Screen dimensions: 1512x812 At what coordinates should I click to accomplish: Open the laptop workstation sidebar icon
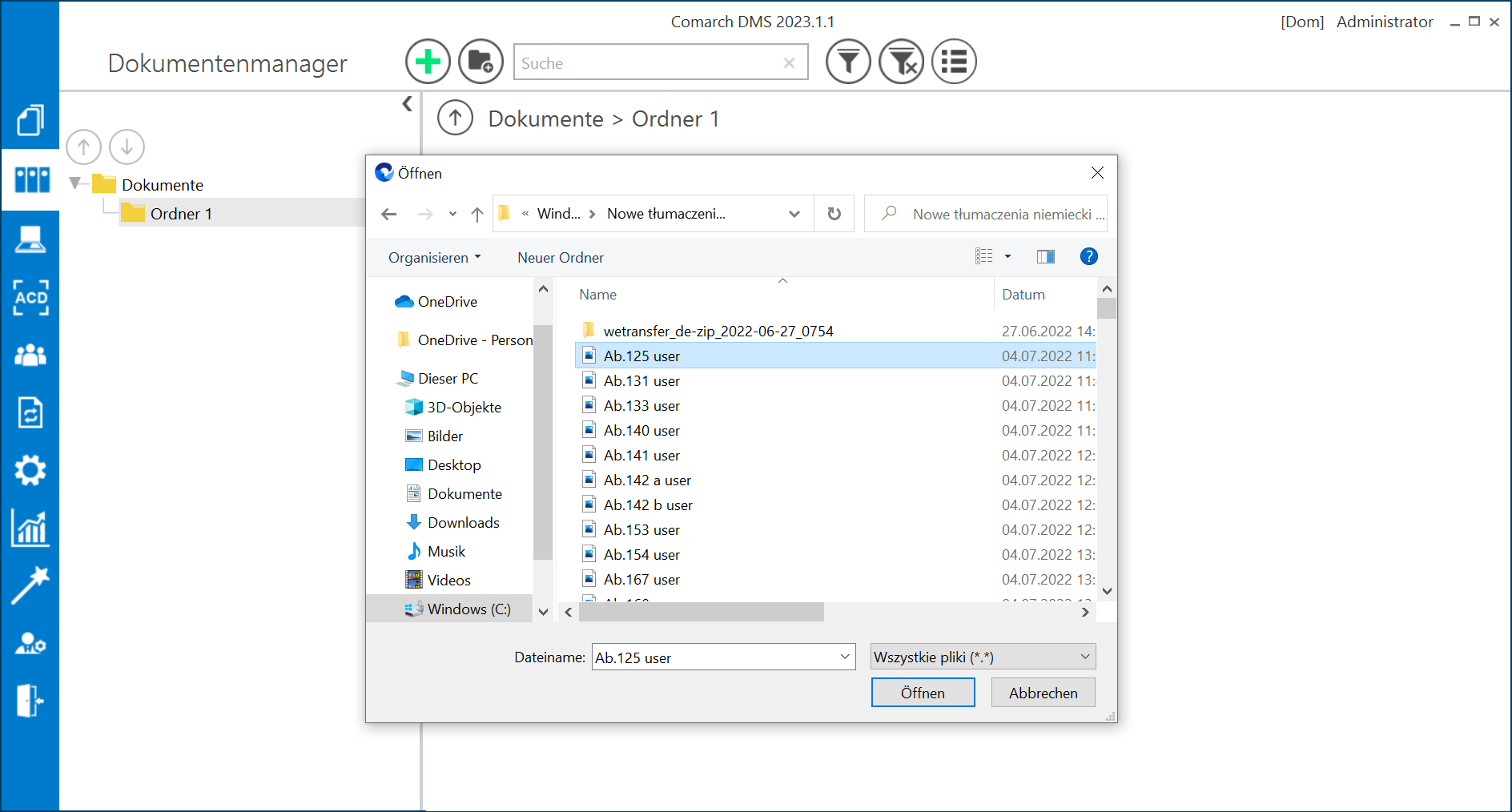pyautogui.click(x=30, y=239)
